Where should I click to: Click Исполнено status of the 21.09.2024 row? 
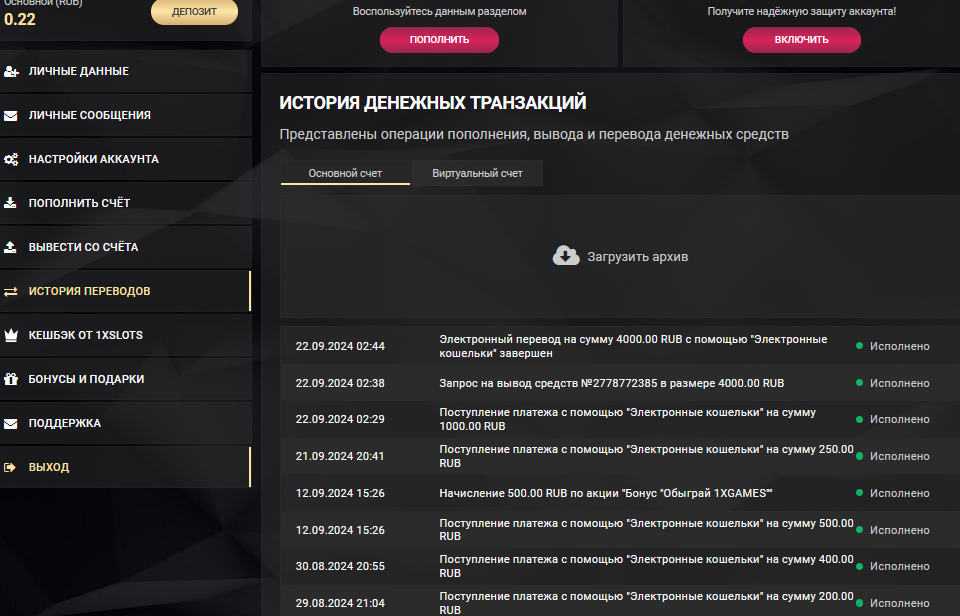(899, 457)
